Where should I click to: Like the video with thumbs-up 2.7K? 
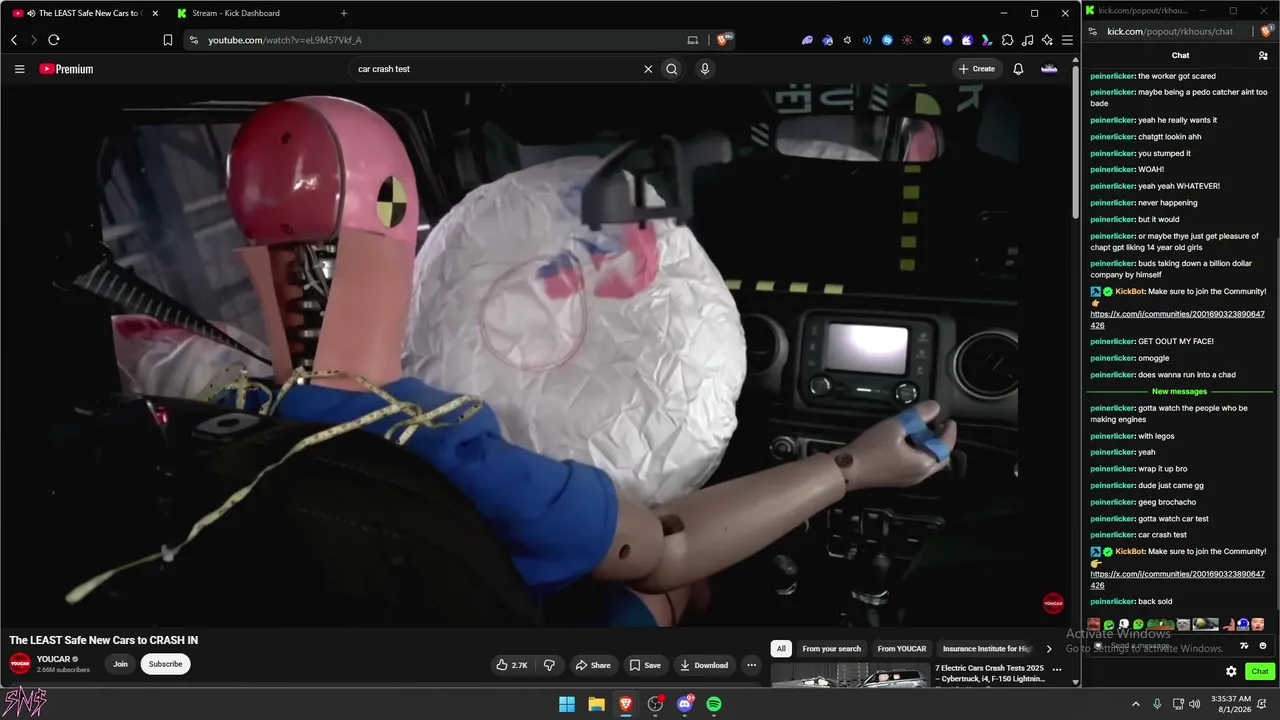512,665
